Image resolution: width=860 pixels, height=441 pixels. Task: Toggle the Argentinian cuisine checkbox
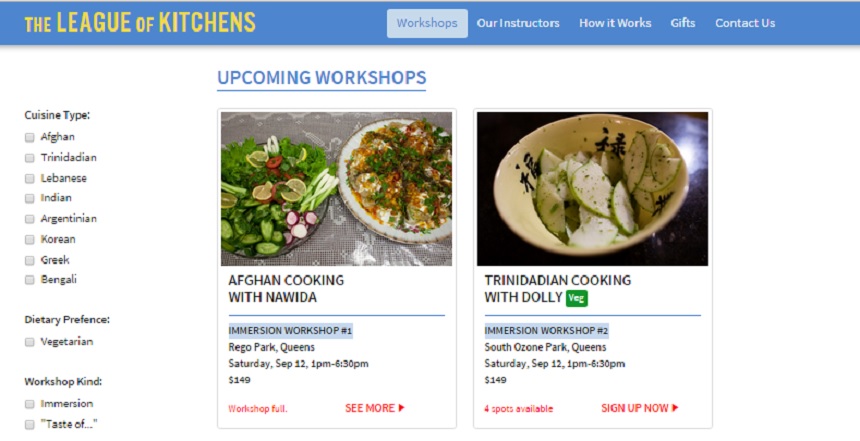30,219
